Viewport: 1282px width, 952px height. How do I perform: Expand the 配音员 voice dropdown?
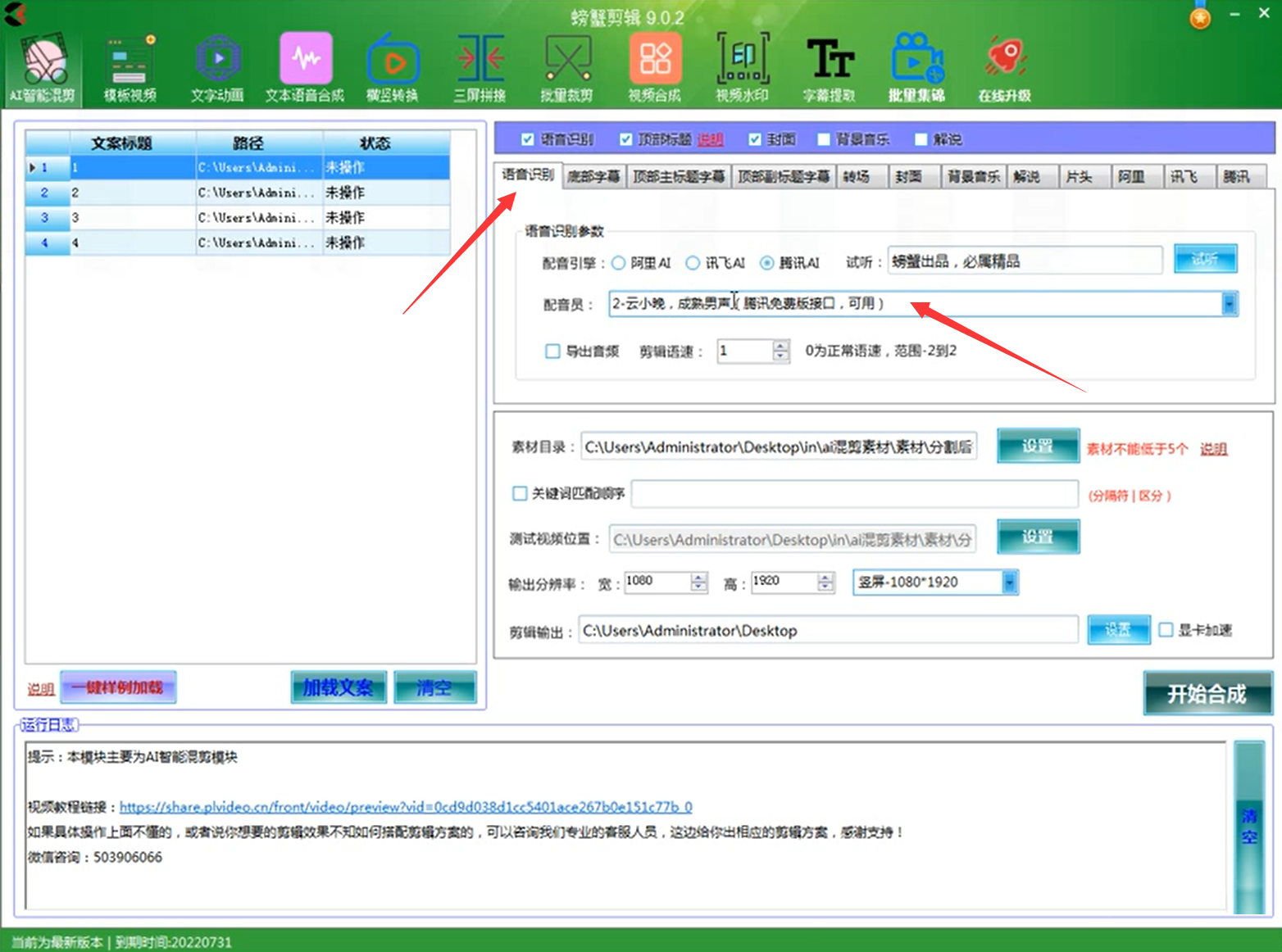(x=1229, y=304)
